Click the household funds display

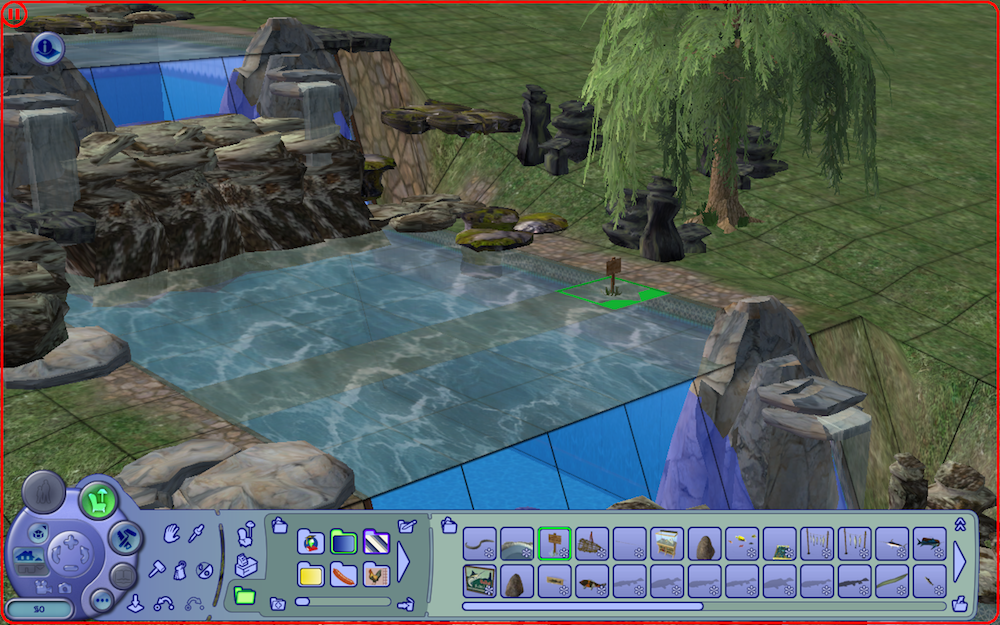(x=40, y=608)
